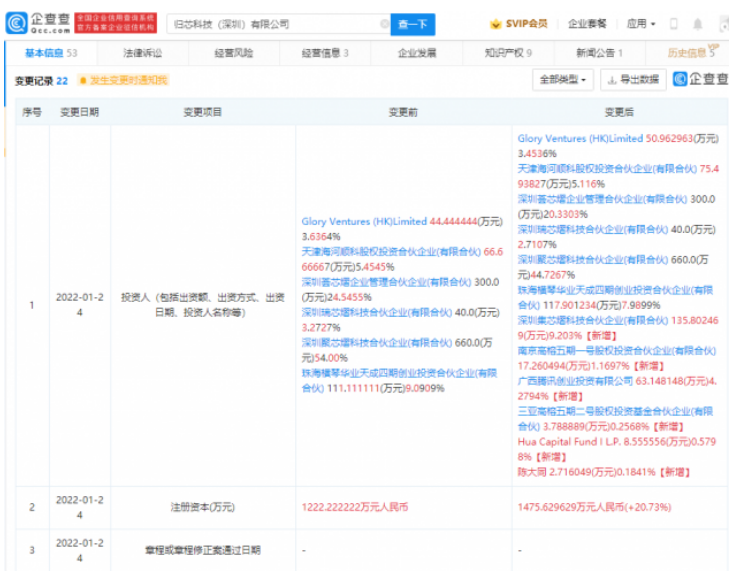The image size is (734, 571).
Task: Click the red 全国企业信用查询系统 badge
Action: pyautogui.click(x=116, y=23)
